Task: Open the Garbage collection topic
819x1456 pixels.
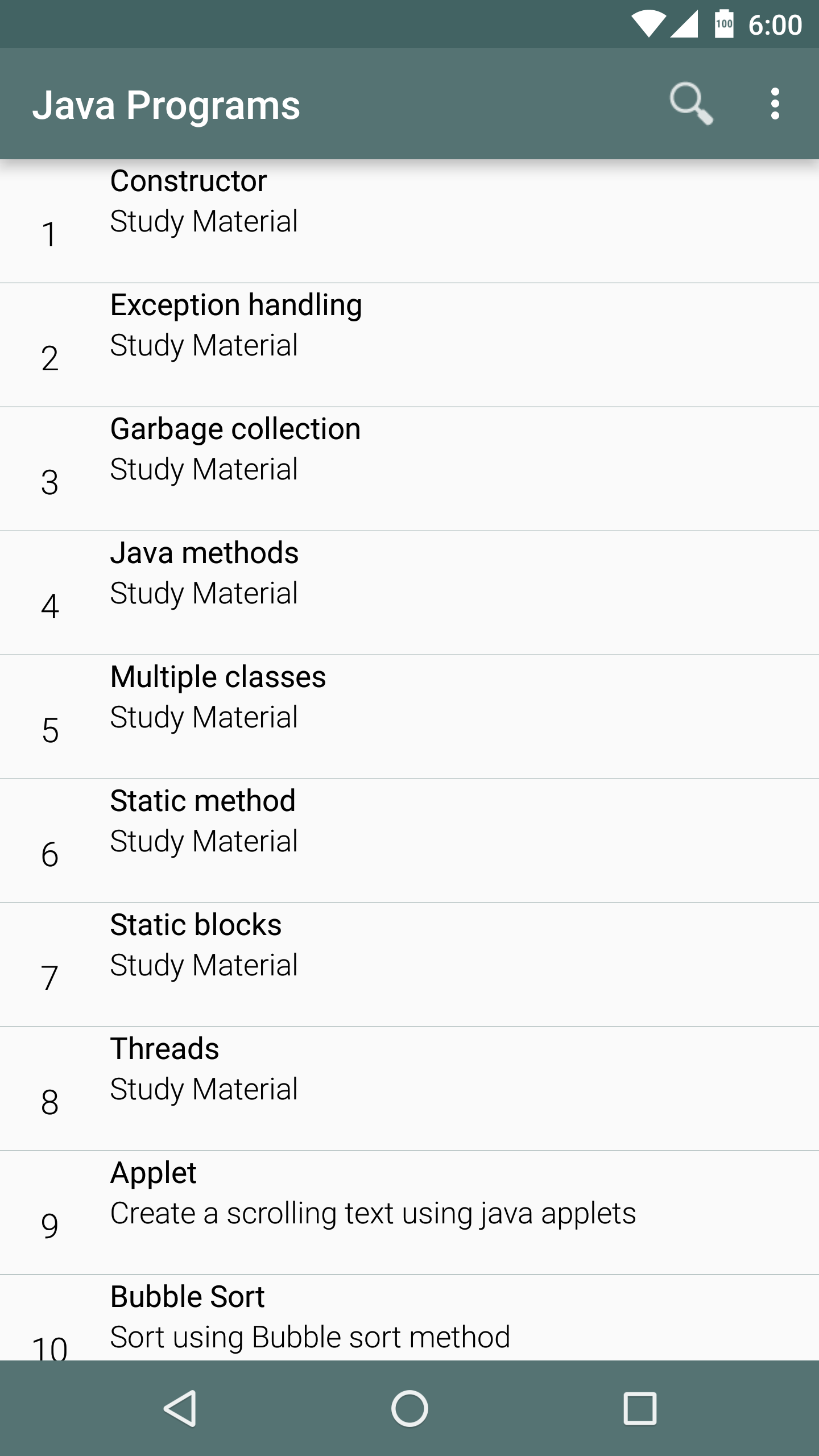Action: pyautogui.click(x=409, y=469)
